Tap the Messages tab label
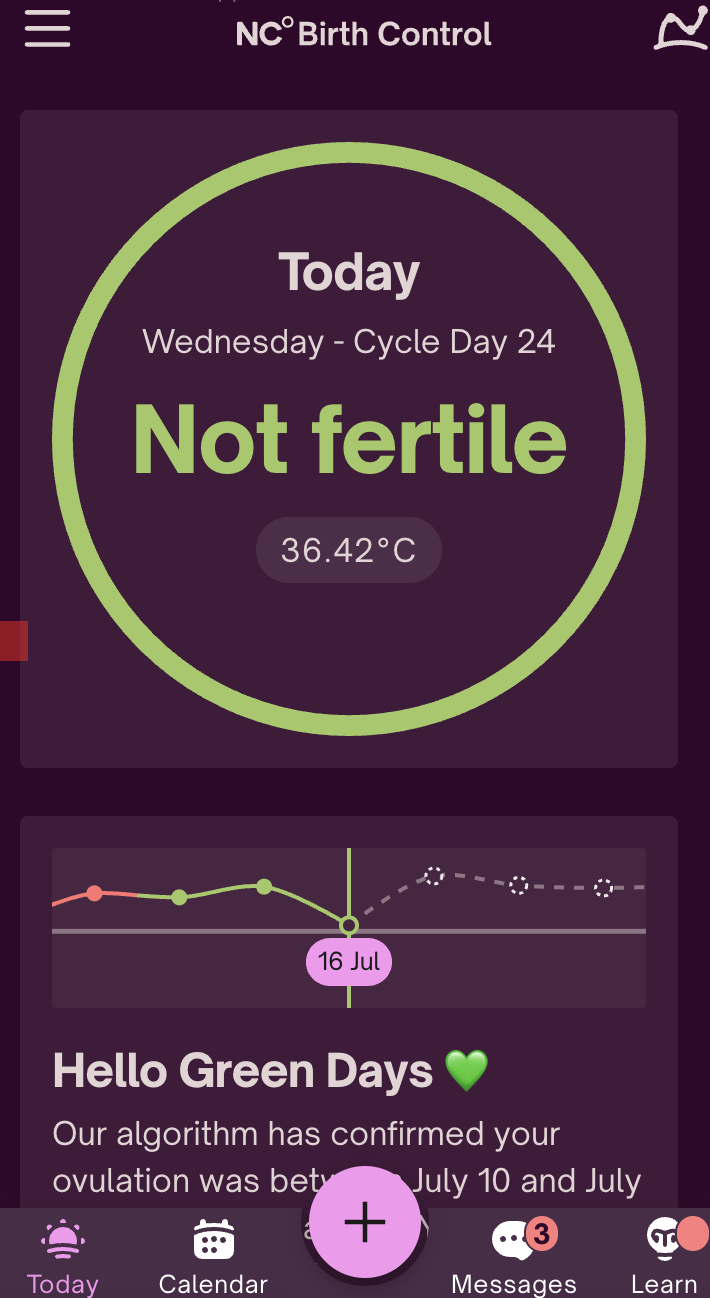 (x=514, y=1284)
